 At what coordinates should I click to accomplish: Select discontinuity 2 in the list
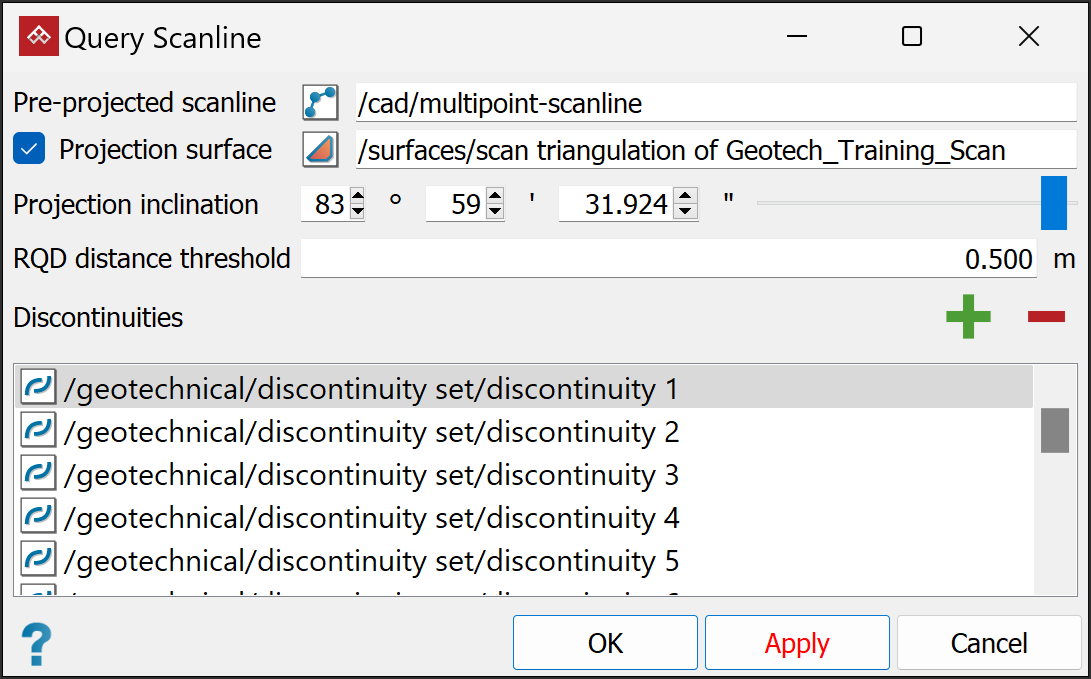(x=370, y=432)
